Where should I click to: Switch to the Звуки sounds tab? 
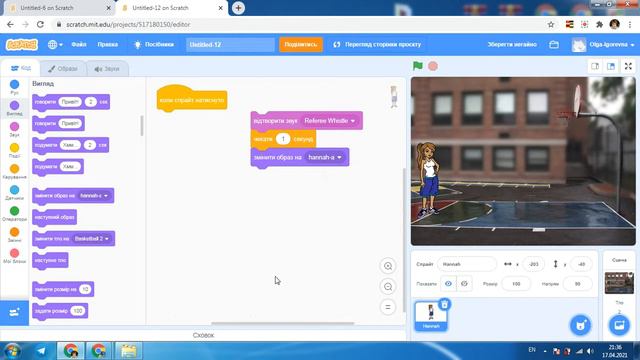coord(107,69)
